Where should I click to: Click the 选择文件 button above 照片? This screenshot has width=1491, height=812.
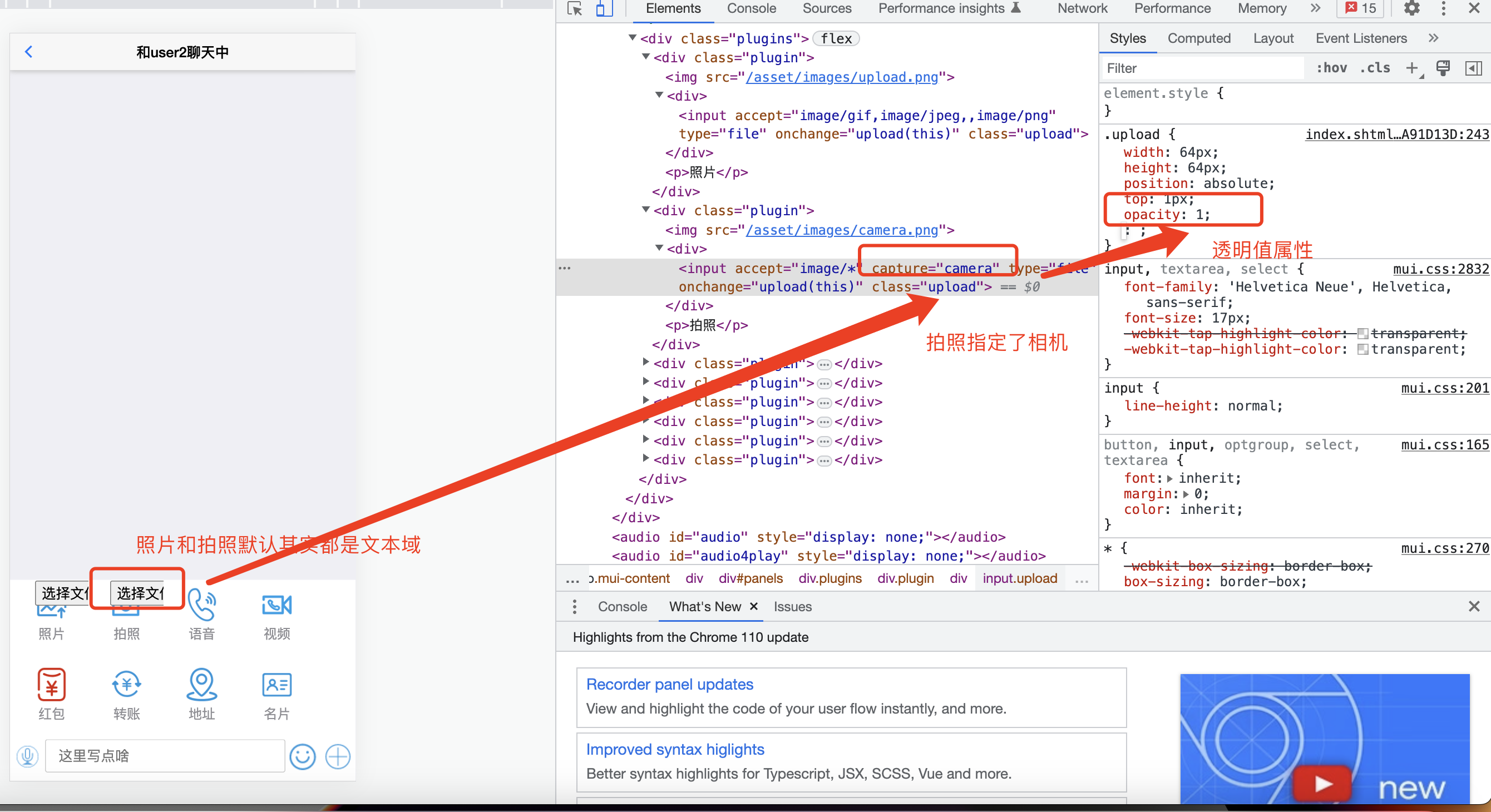point(62,593)
